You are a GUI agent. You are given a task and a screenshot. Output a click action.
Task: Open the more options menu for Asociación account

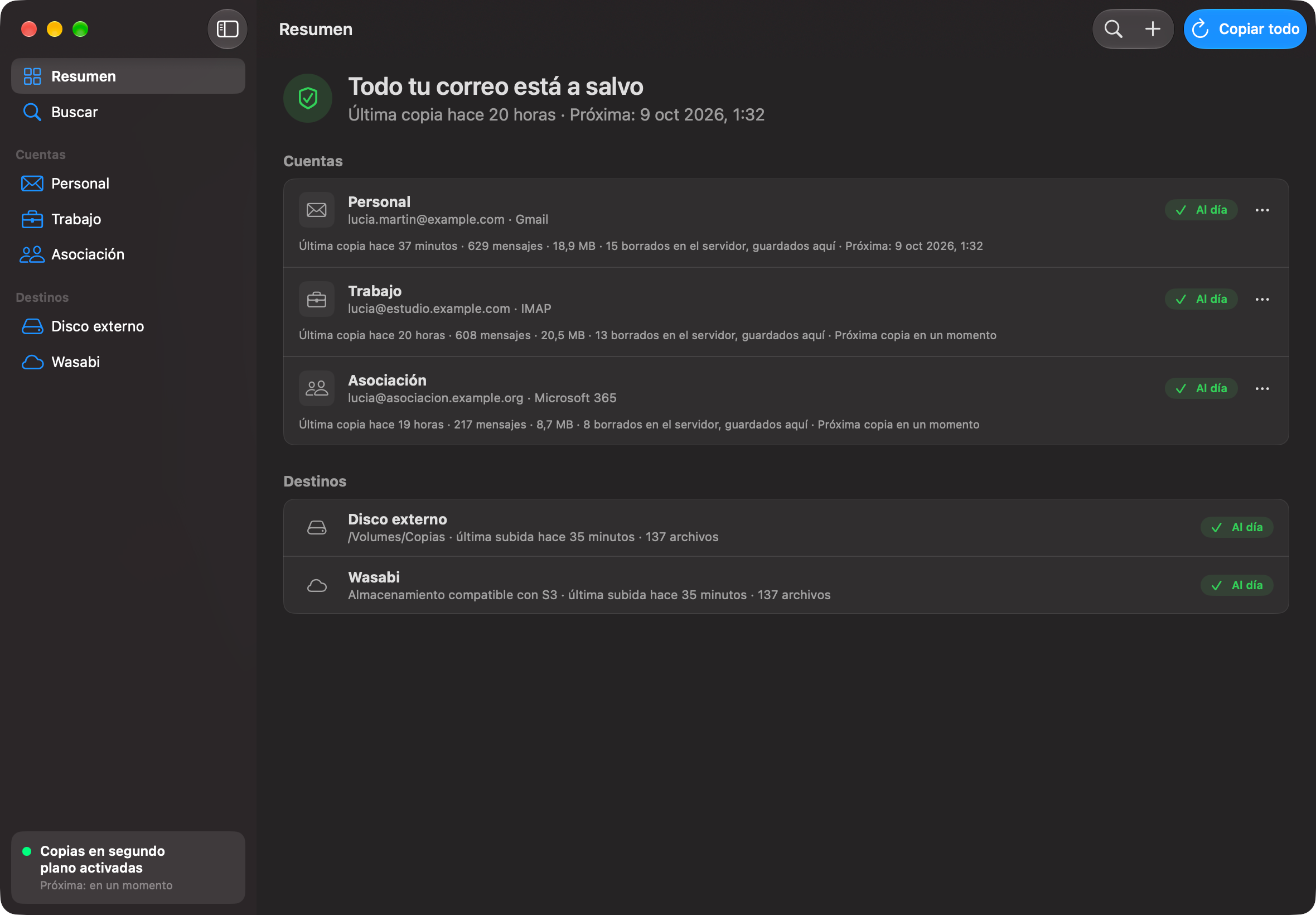tap(1262, 389)
